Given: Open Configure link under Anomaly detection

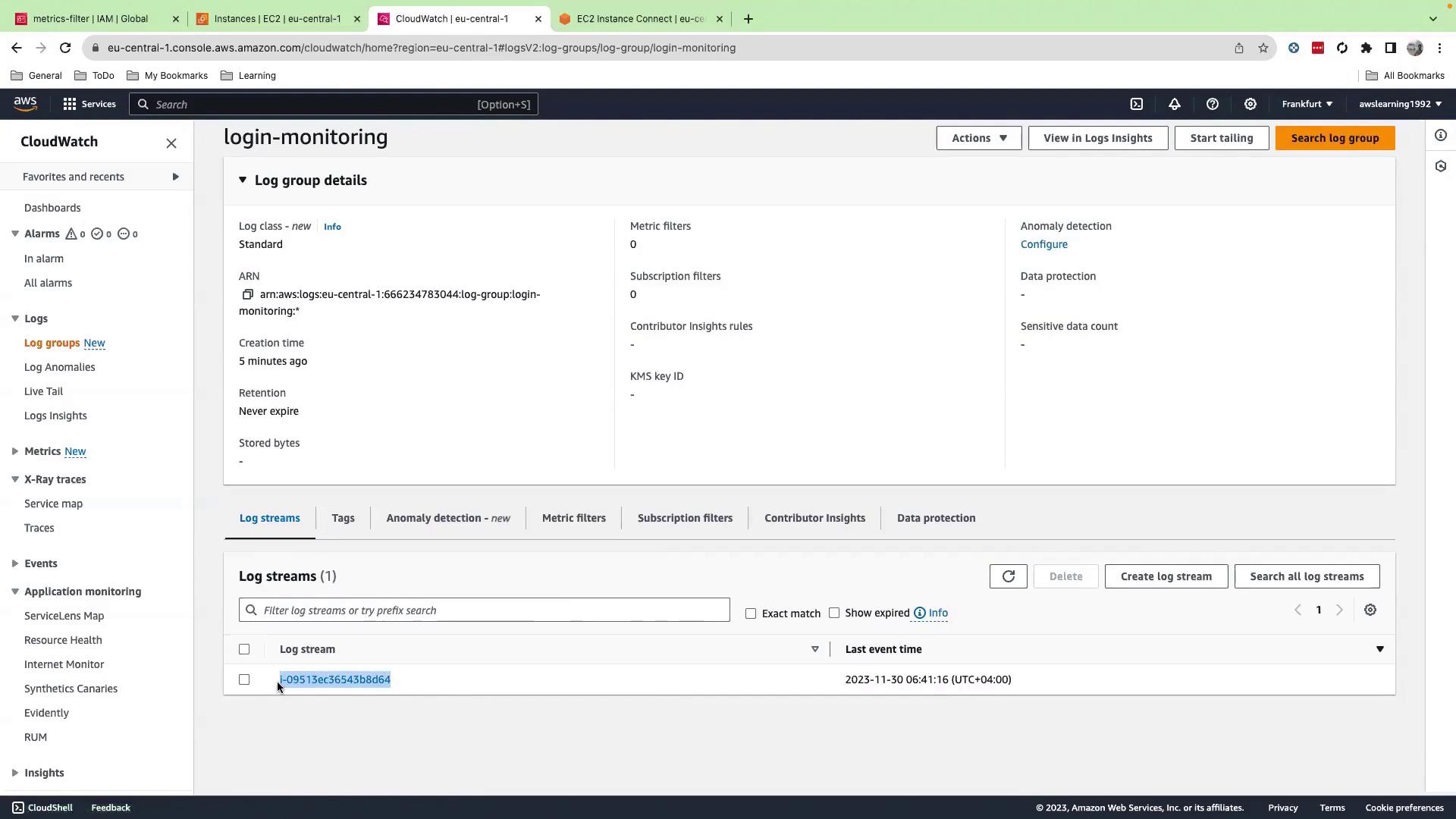Looking at the screenshot, I should pyautogui.click(x=1043, y=244).
